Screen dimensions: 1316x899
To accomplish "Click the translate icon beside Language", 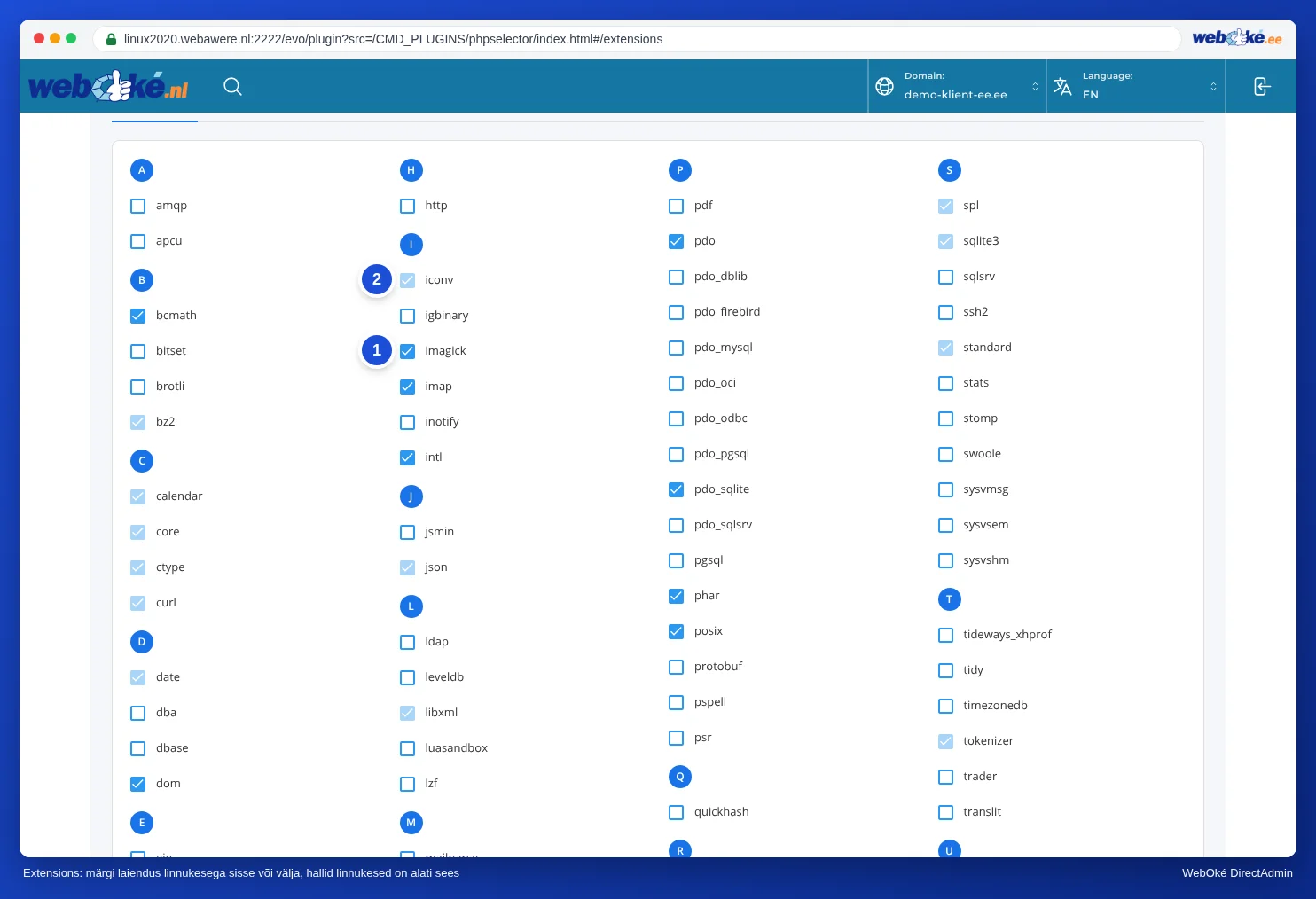I will 1062,86.
